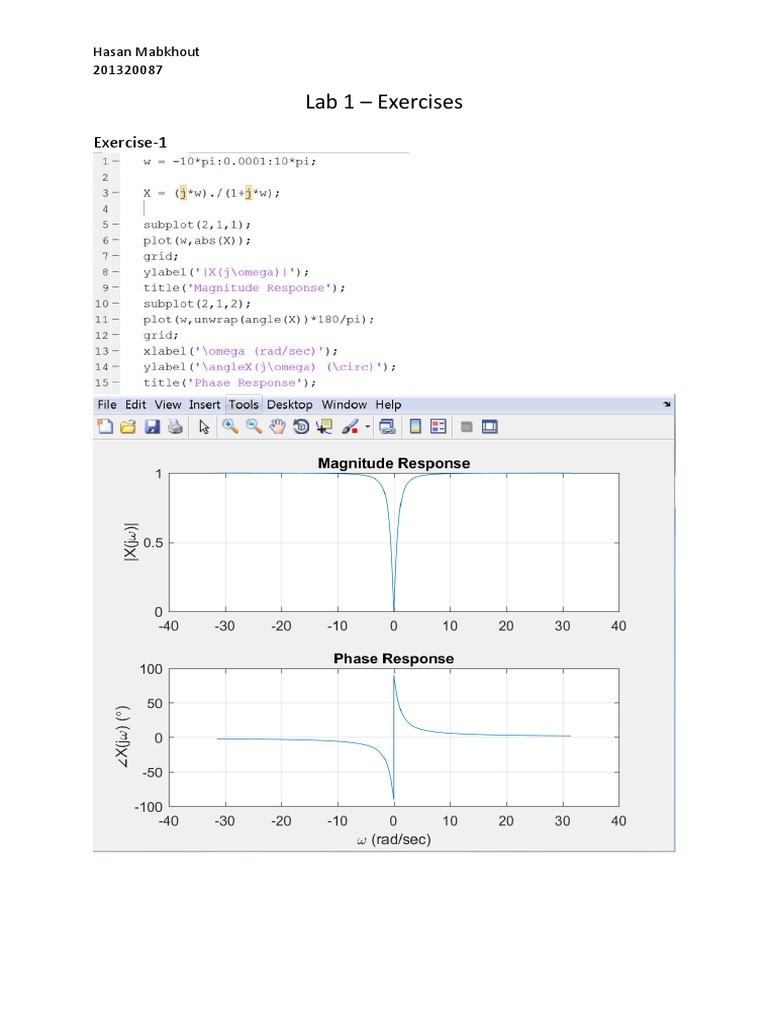Click the name Hasan Mabkhout
The image size is (768, 1024).
click(x=146, y=52)
